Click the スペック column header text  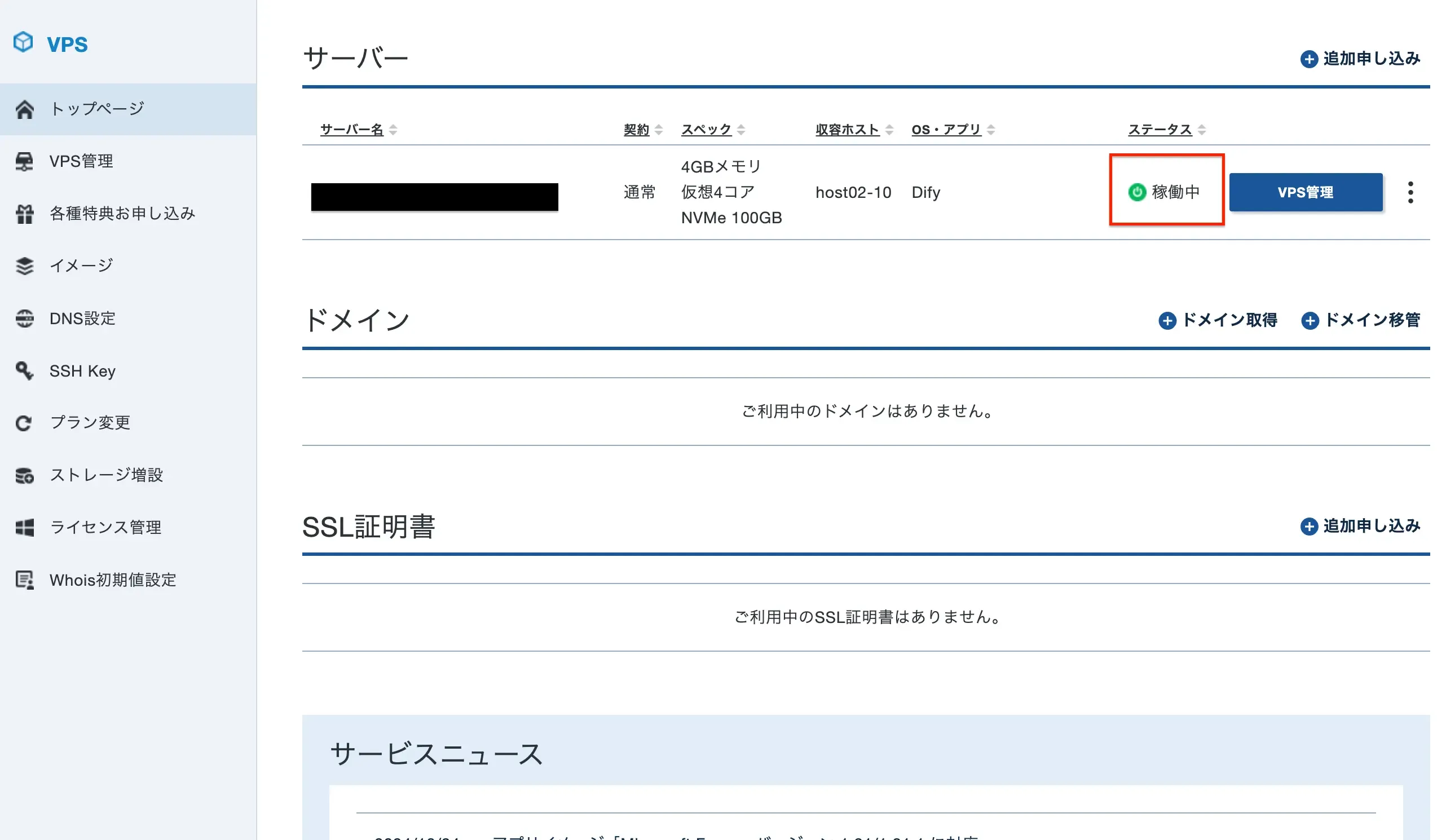click(x=706, y=130)
